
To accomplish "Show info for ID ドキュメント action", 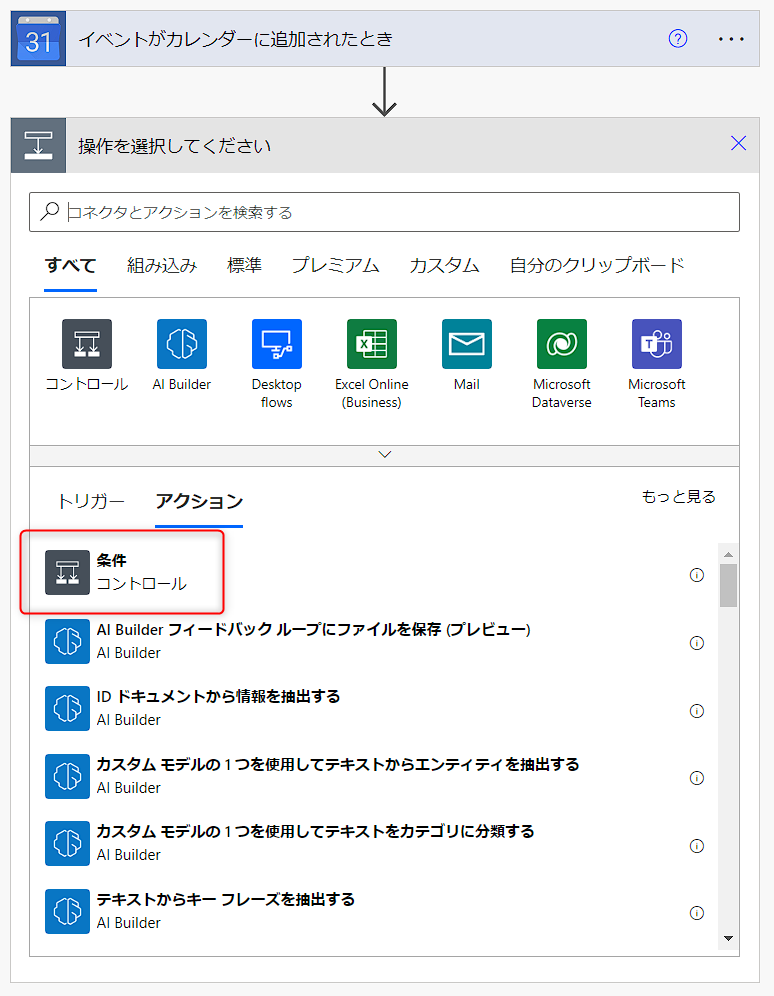I will click(697, 711).
